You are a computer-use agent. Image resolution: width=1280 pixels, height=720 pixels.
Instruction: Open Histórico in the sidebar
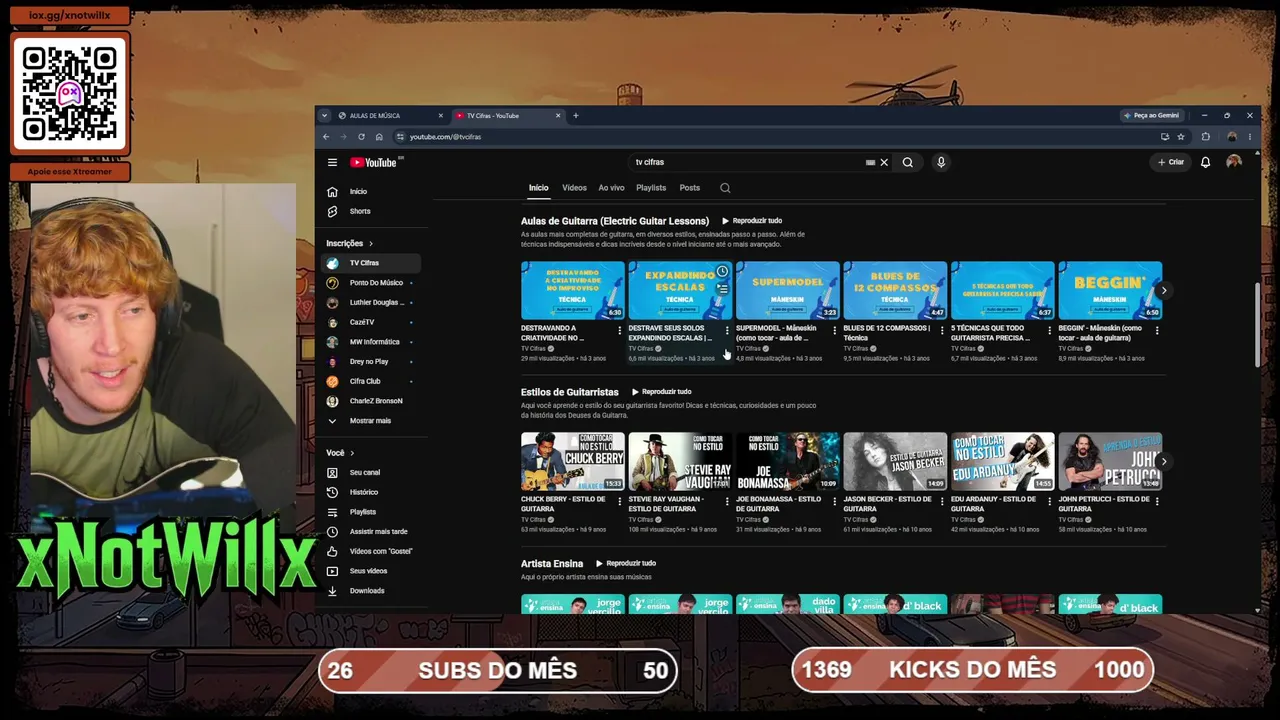point(368,492)
